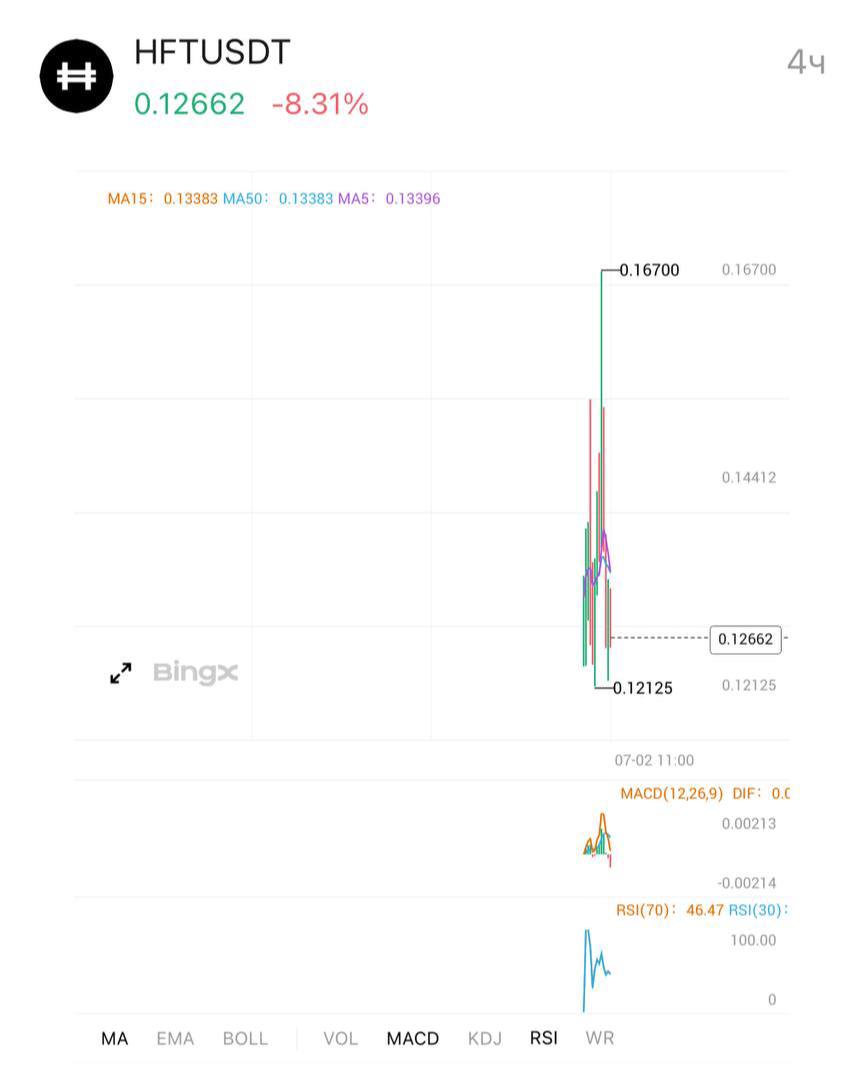This screenshot has width=864, height=1075.
Task: Click the 0.16700 high price marker
Action: coord(649,270)
